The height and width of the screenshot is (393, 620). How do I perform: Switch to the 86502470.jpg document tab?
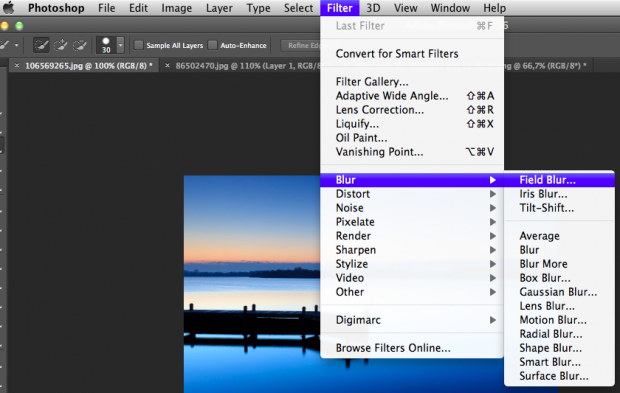(247, 66)
